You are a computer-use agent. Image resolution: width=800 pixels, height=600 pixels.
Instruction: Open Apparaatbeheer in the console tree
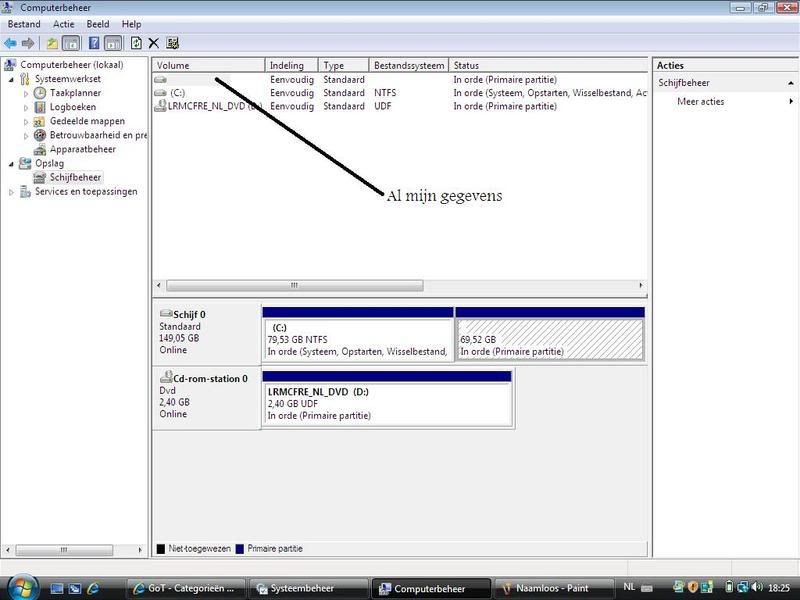[82, 149]
